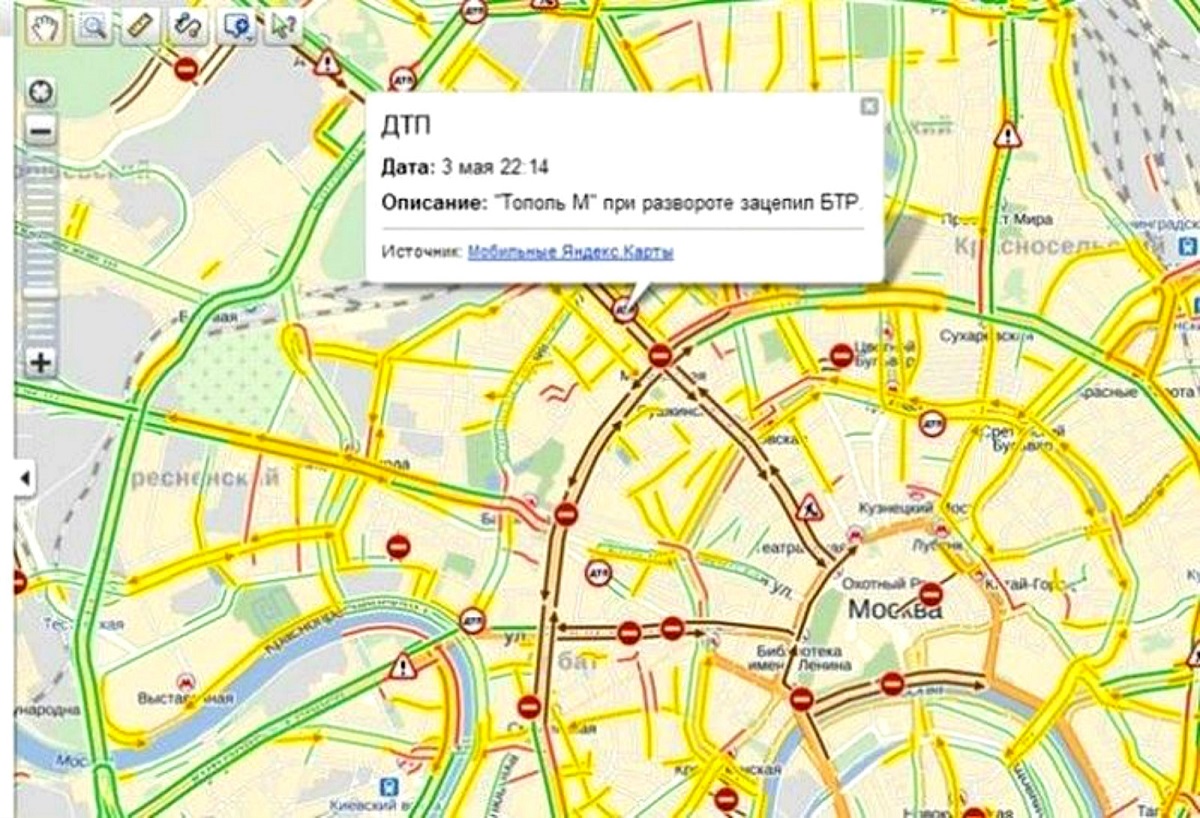Click the round locate button above zoom

coord(40,93)
